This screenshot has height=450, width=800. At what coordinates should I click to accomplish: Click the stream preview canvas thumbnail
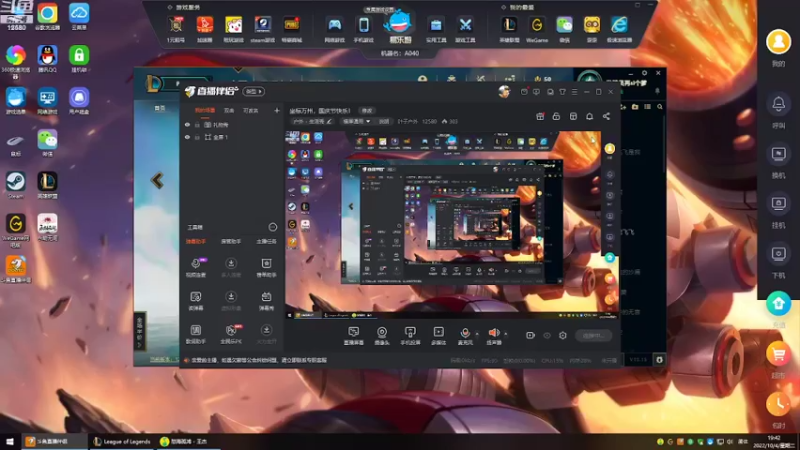tap(452, 225)
